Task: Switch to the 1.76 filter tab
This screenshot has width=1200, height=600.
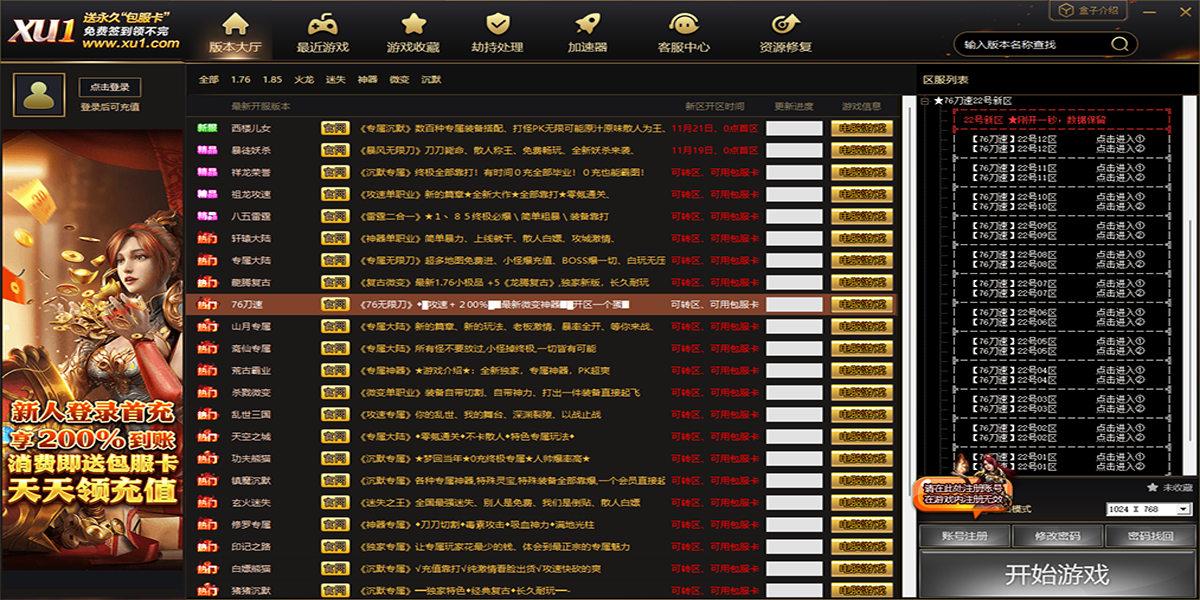Action: tap(241, 79)
